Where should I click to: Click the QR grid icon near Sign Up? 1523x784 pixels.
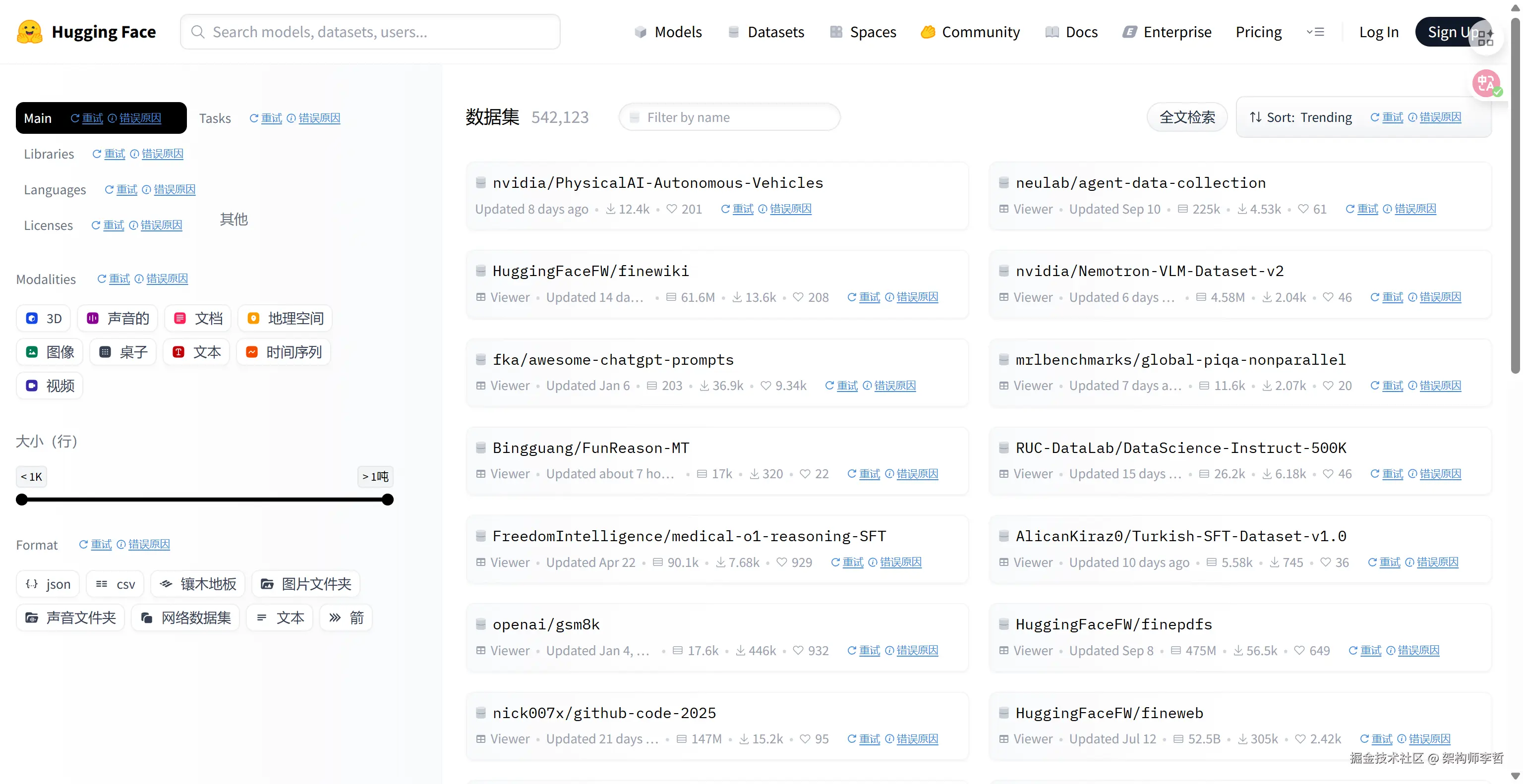coord(1486,38)
